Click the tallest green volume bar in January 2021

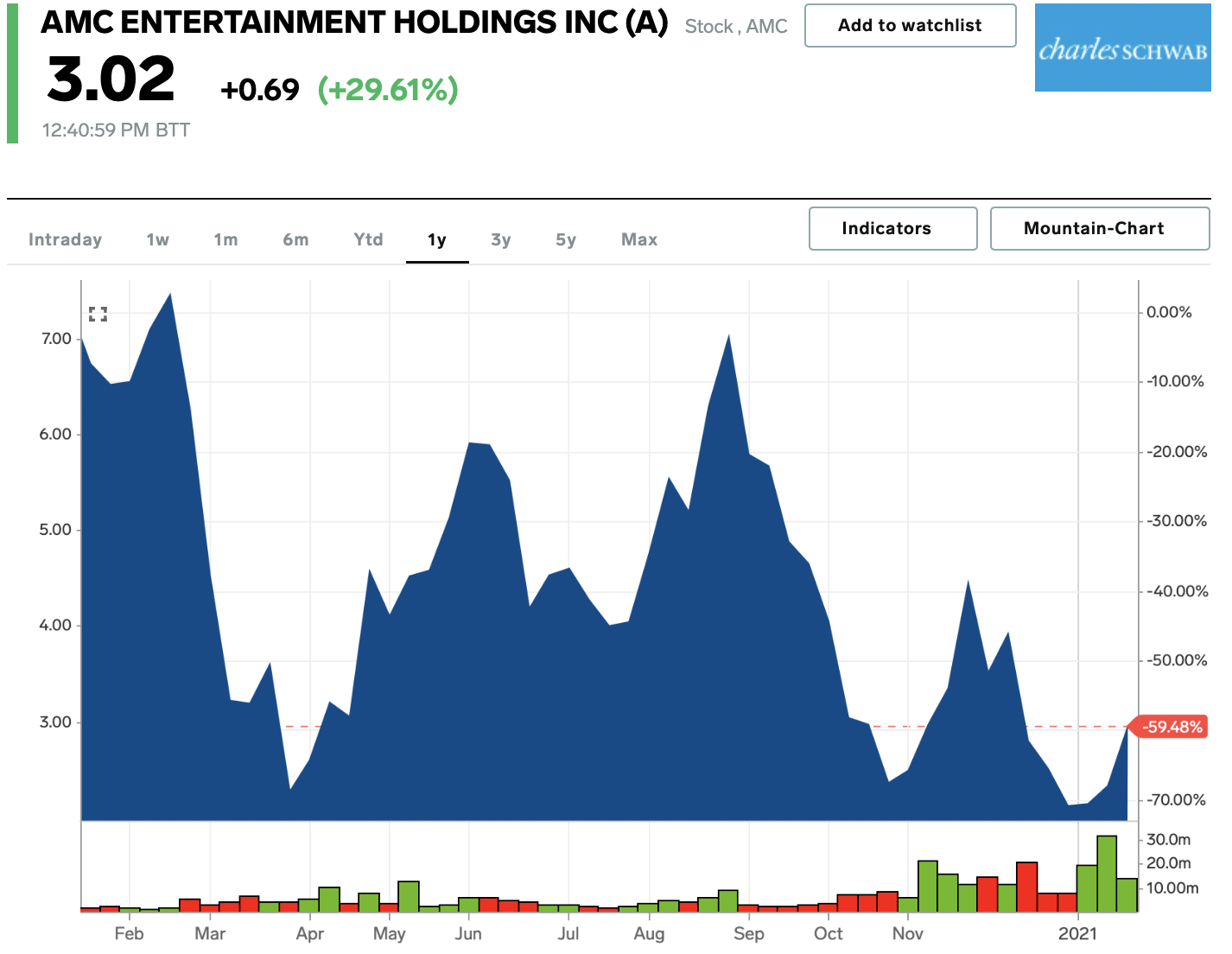(1107, 874)
